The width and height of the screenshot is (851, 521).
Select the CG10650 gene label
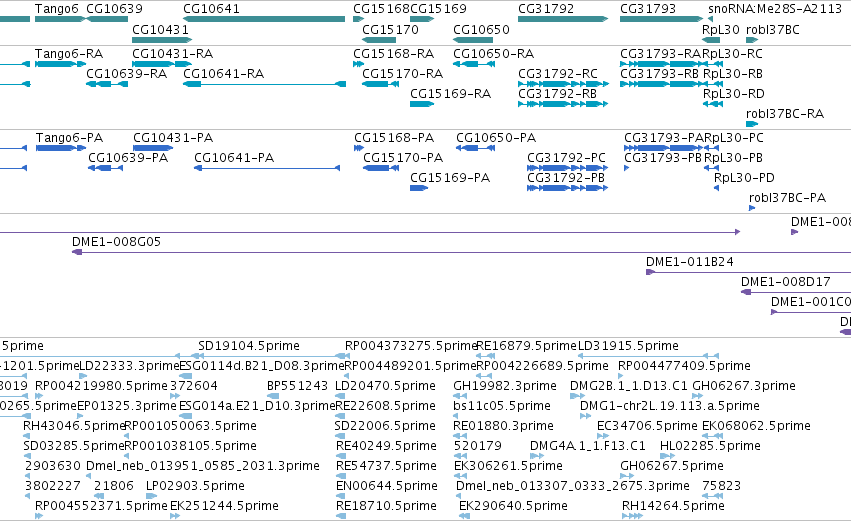point(481,29)
